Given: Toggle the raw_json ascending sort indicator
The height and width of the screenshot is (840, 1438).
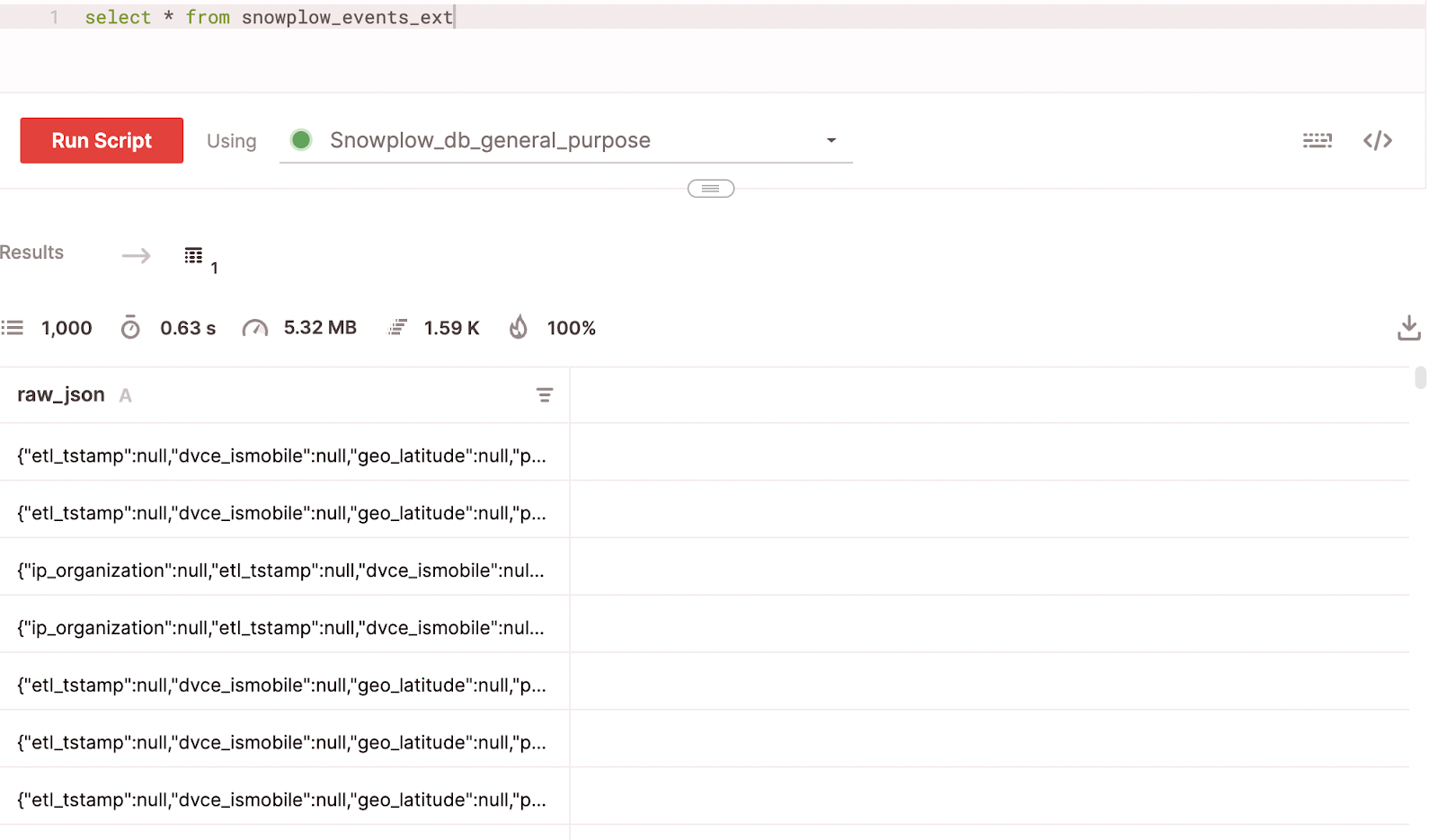Looking at the screenshot, I should 126,394.
